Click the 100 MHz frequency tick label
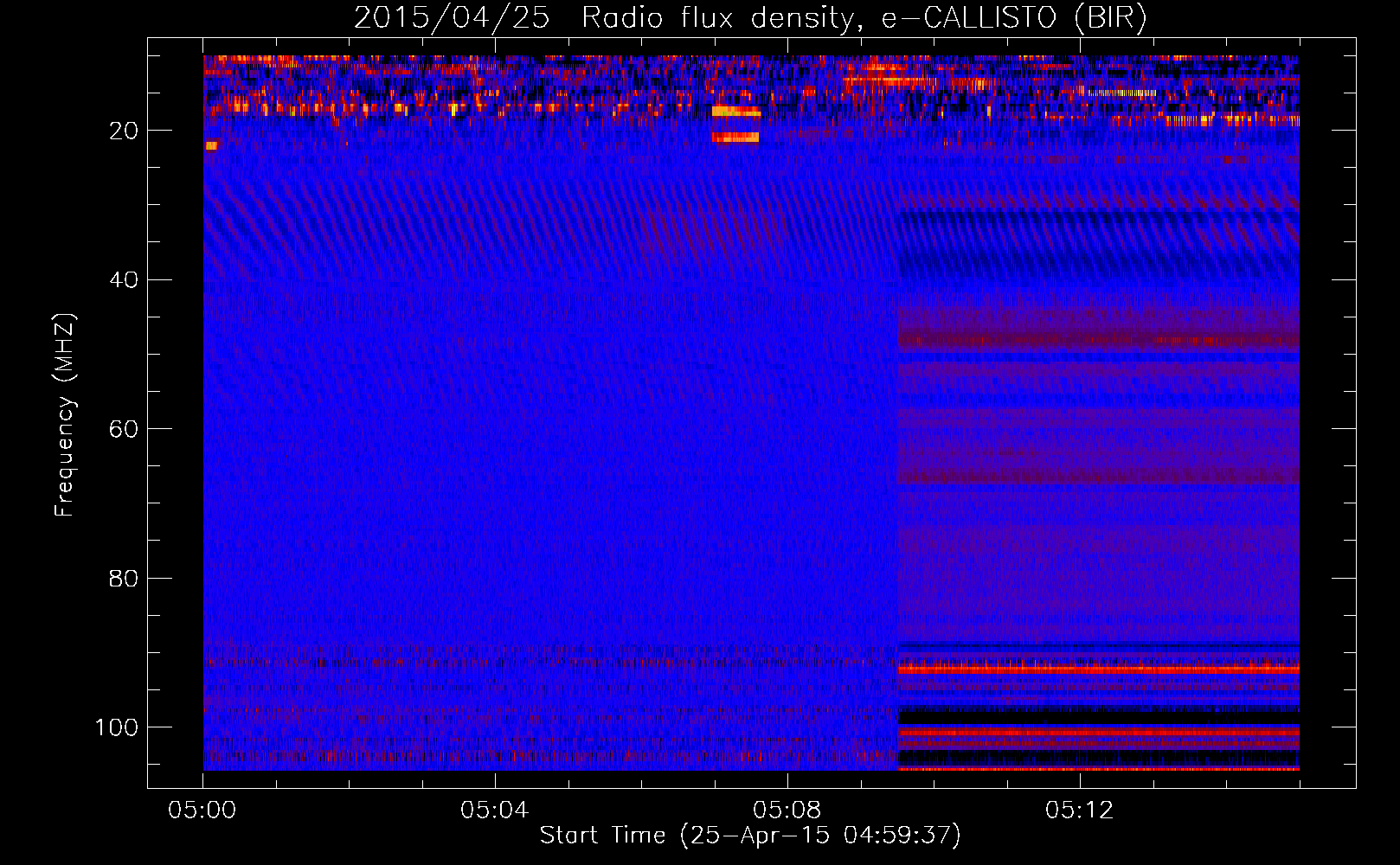Viewport: 1400px width, 865px height. point(117,727)
